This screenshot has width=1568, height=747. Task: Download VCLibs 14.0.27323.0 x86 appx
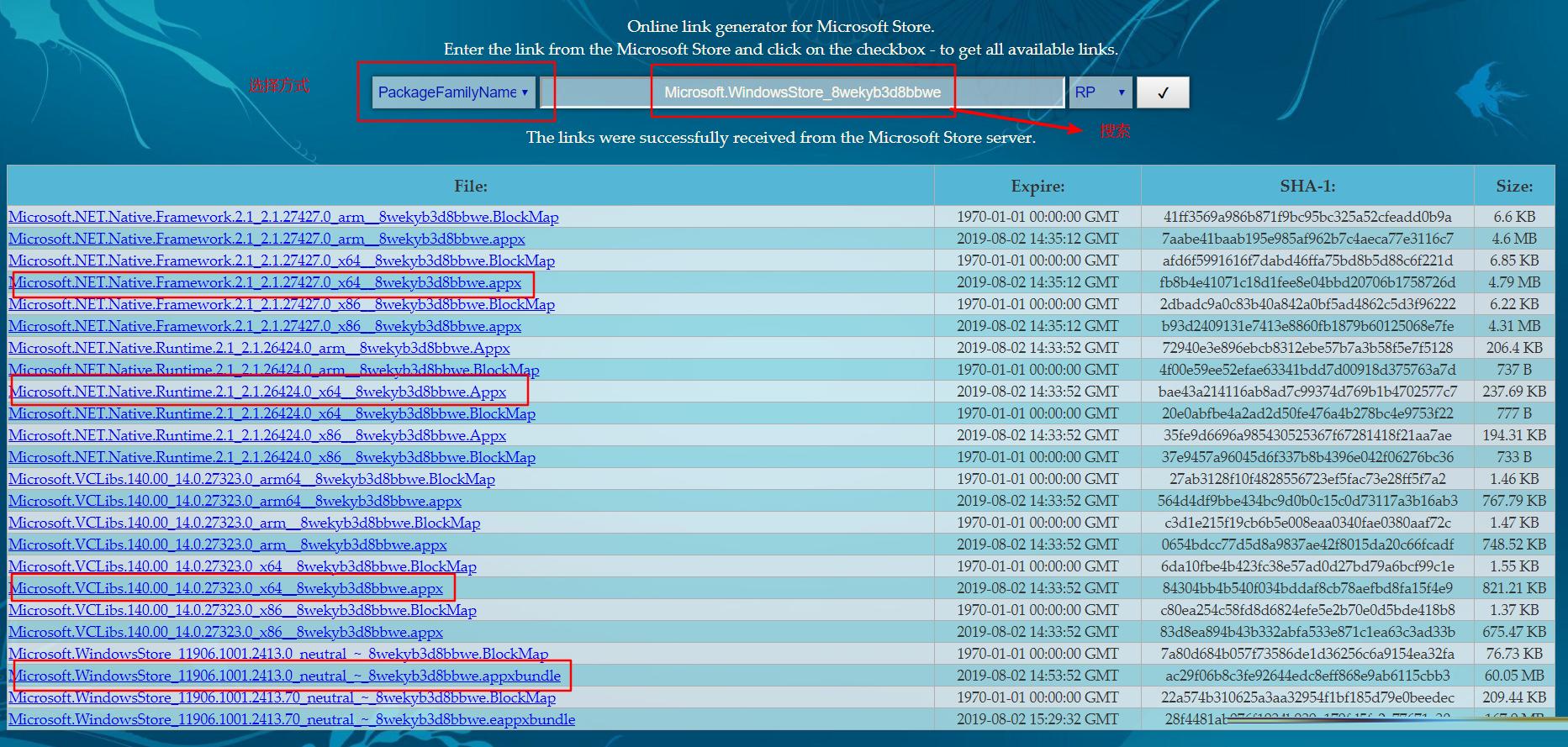[225, 632]
